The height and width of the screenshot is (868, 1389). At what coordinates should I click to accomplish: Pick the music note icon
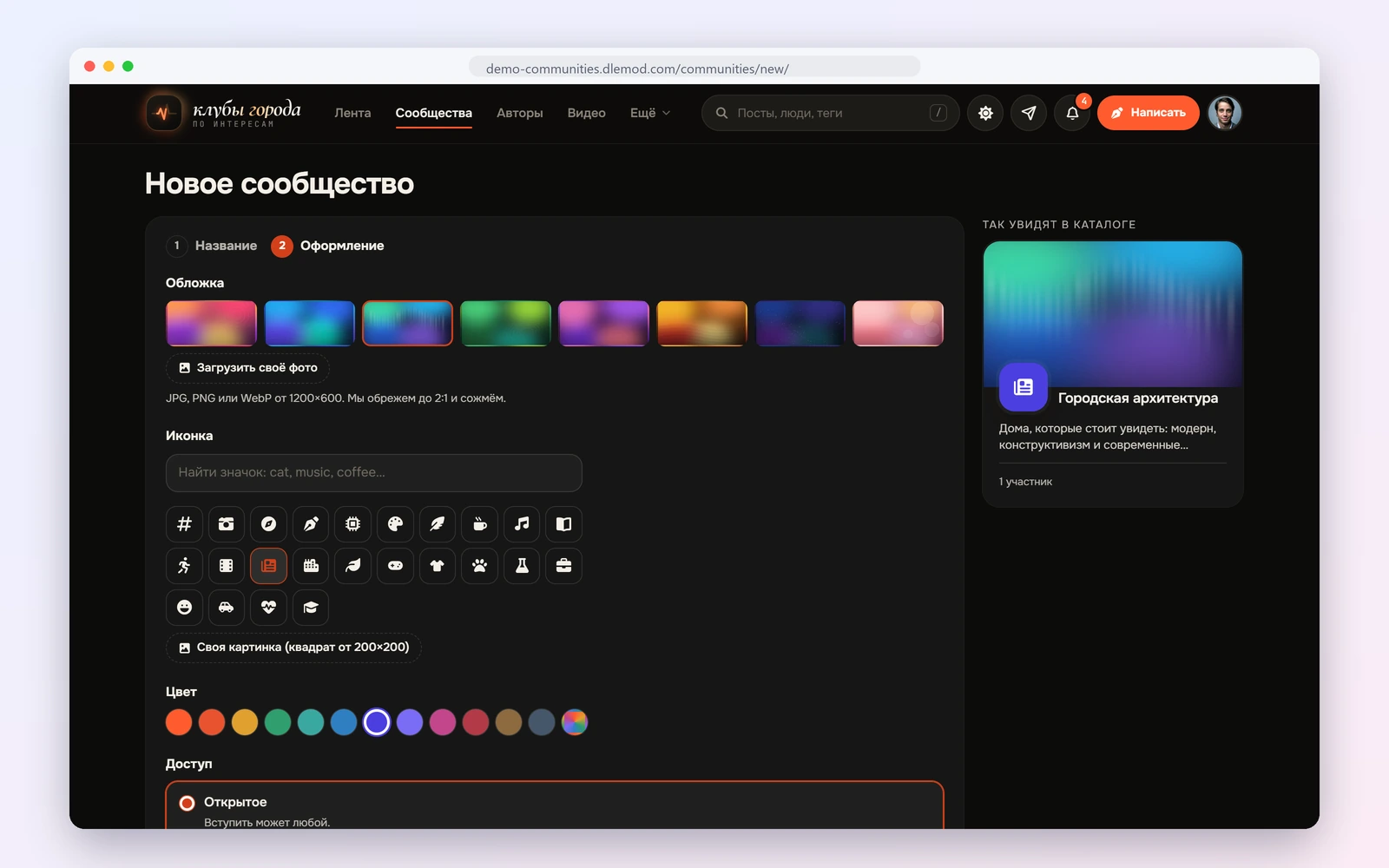[522, 524]
